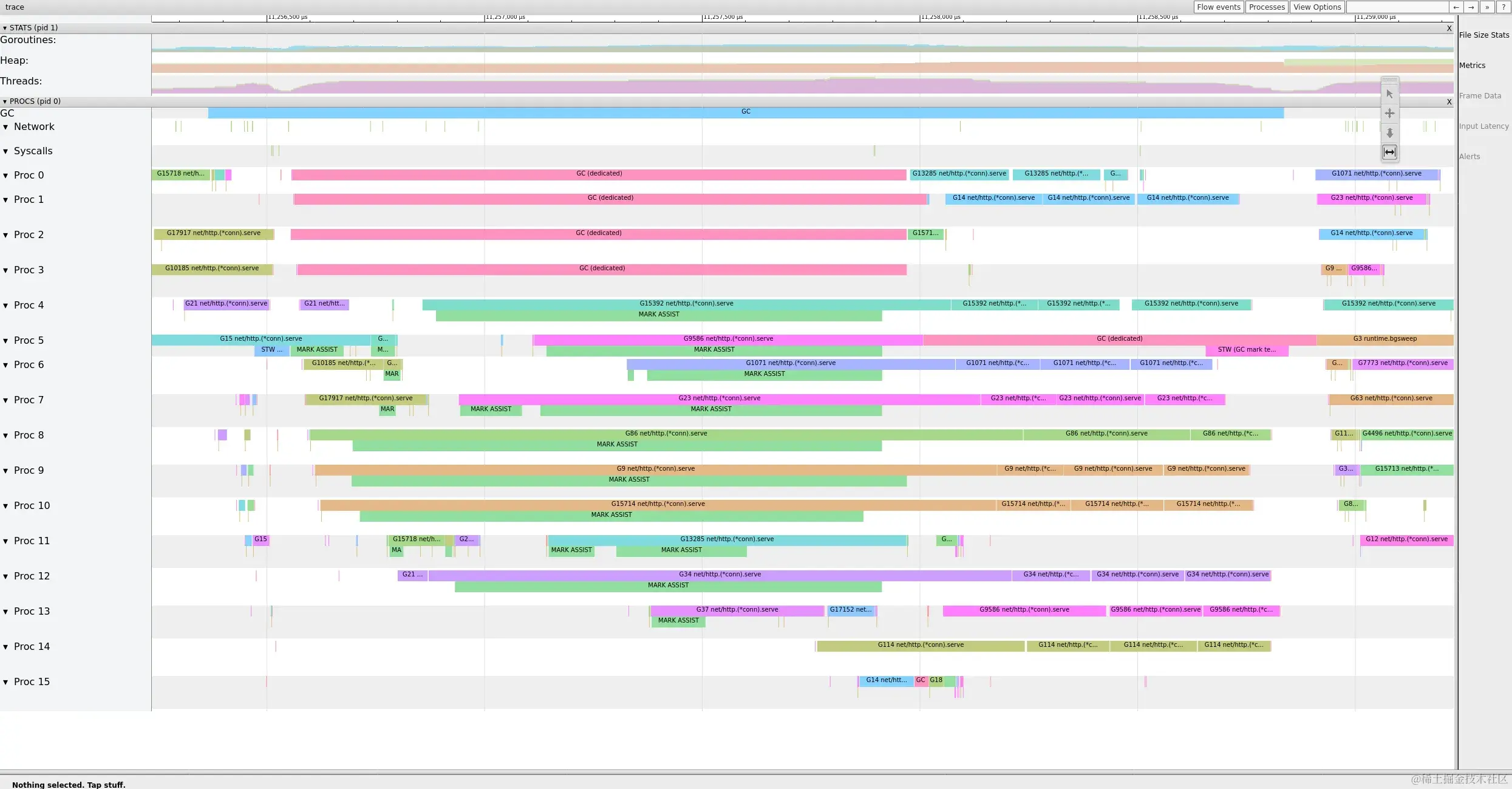Collapse the STATS (pid 1) section
Screen dimensions: 1512x789
tap(5, 28)
